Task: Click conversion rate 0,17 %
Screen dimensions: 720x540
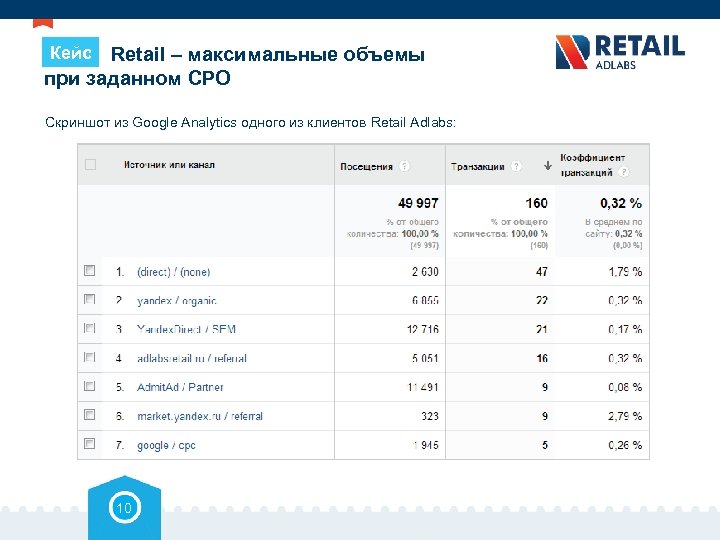Action: tap(625, 329)
